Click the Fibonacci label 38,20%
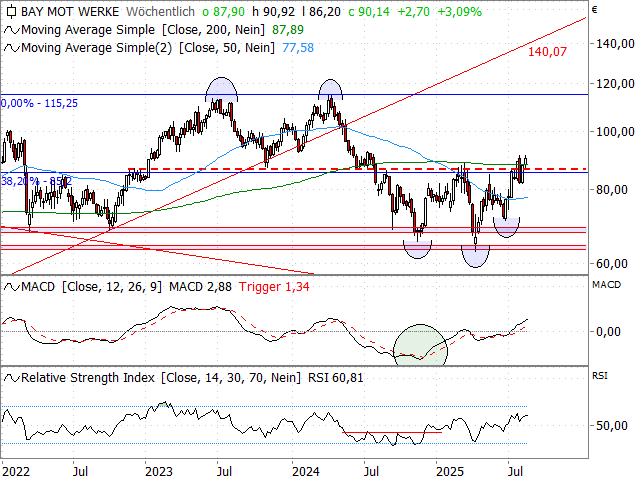 point(20,181)
